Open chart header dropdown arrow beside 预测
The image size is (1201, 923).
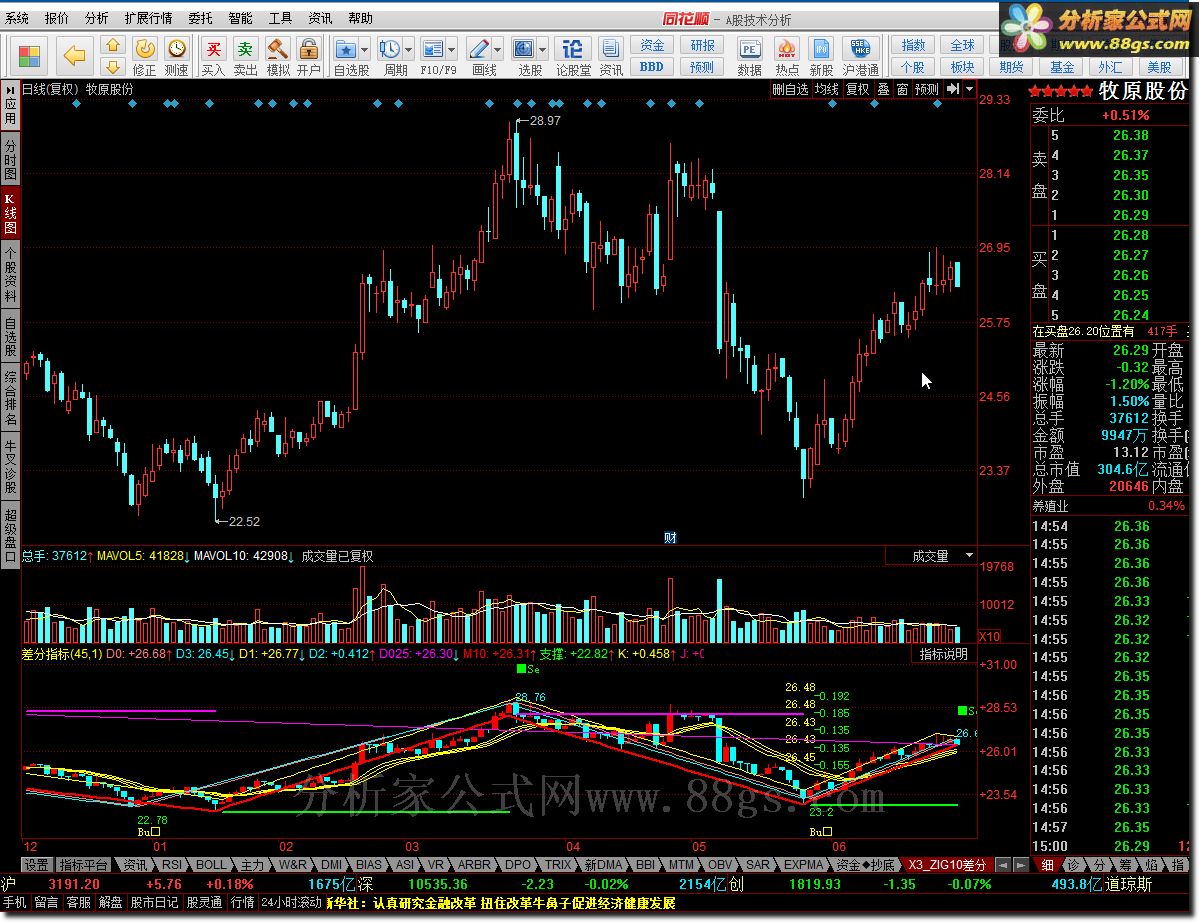(969, 89)
